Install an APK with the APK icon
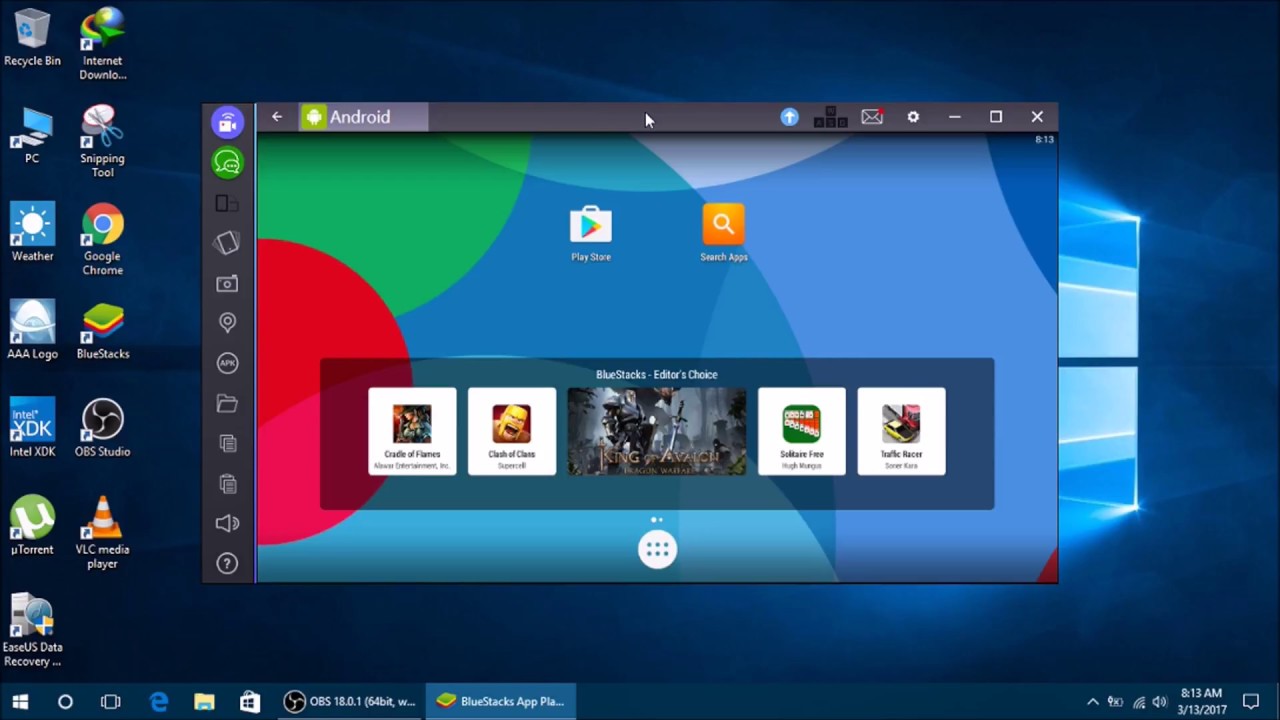Image resolution: width=1280 pixels, height=720 pixels. pyautogui.click(x=227, y=363)
